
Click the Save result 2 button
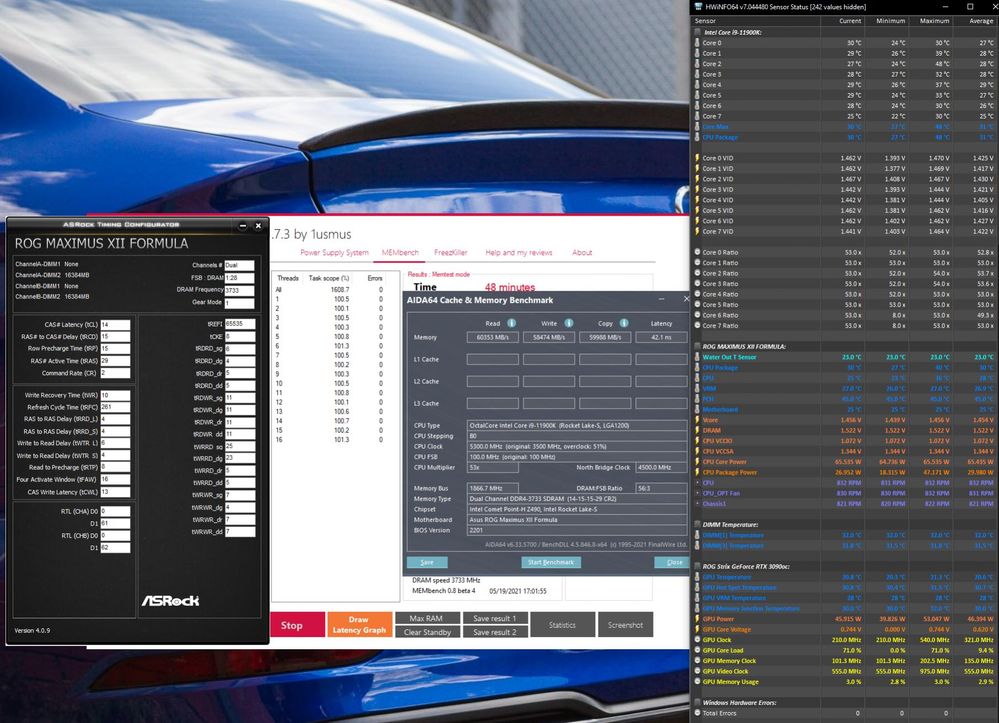pyautogui.click(x=495, y=632)
